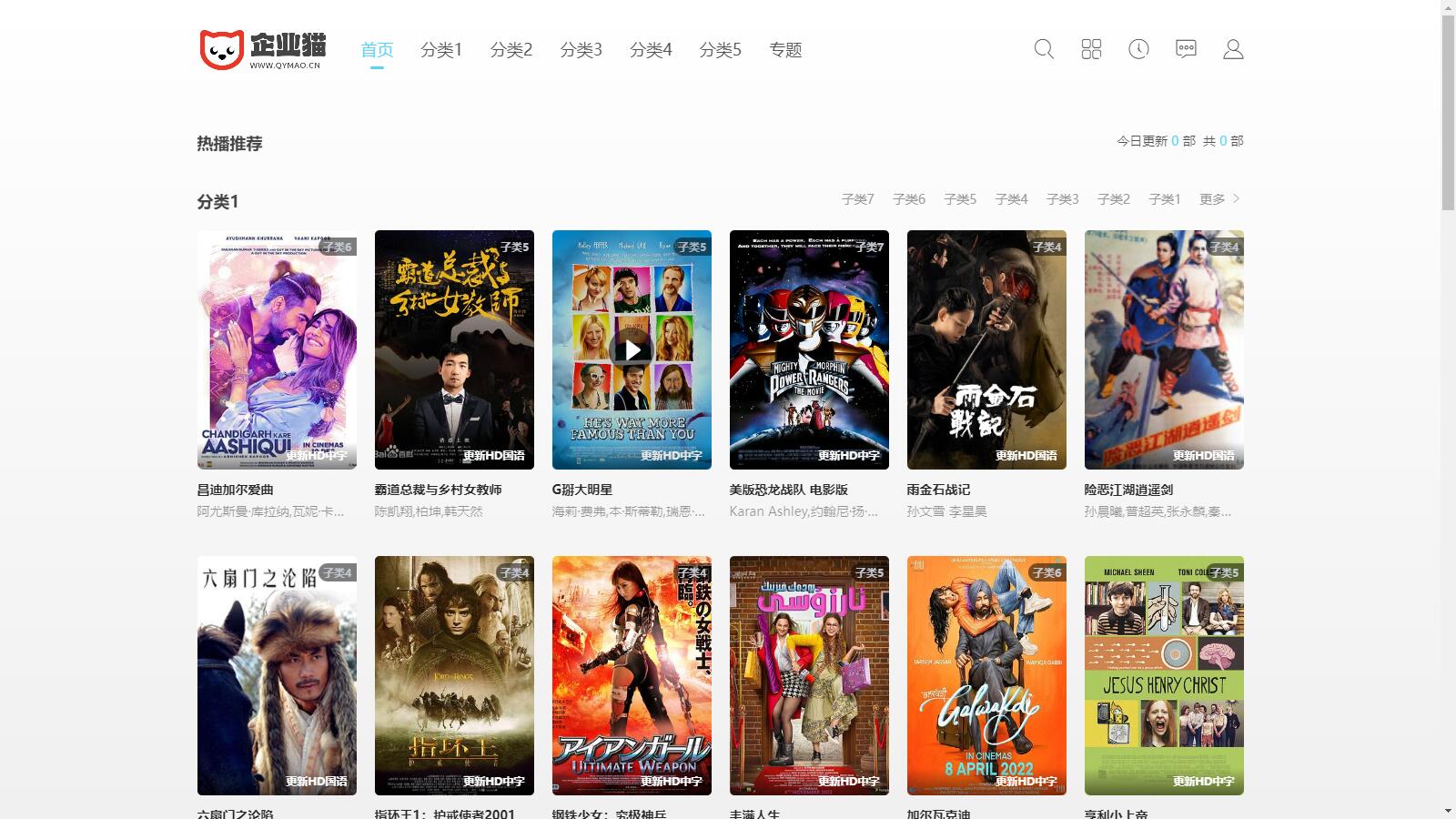Filter by 子类7 link
Image resolution: width=1456 pixels, height=819 pixels.
(857, 199)
